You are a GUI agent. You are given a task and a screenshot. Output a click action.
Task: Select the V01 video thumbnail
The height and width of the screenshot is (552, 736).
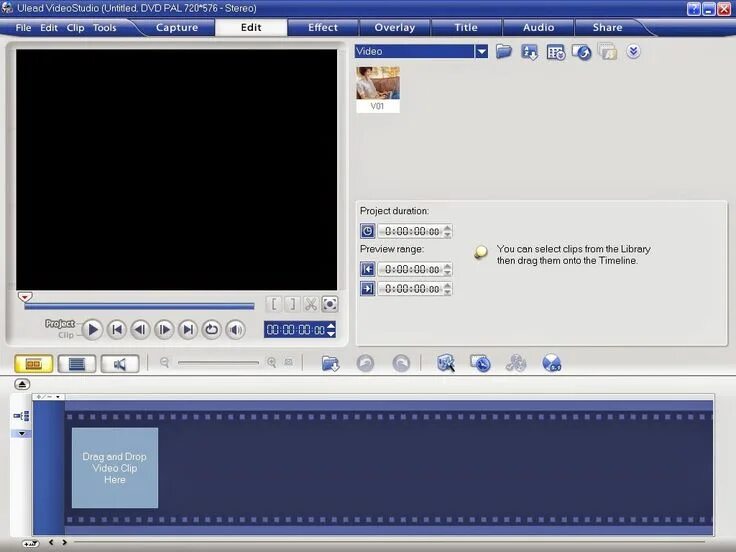[378, 89]
